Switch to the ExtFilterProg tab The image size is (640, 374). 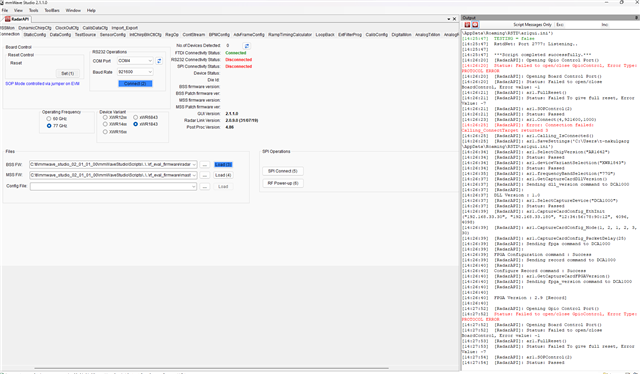[x=350, y=35]
